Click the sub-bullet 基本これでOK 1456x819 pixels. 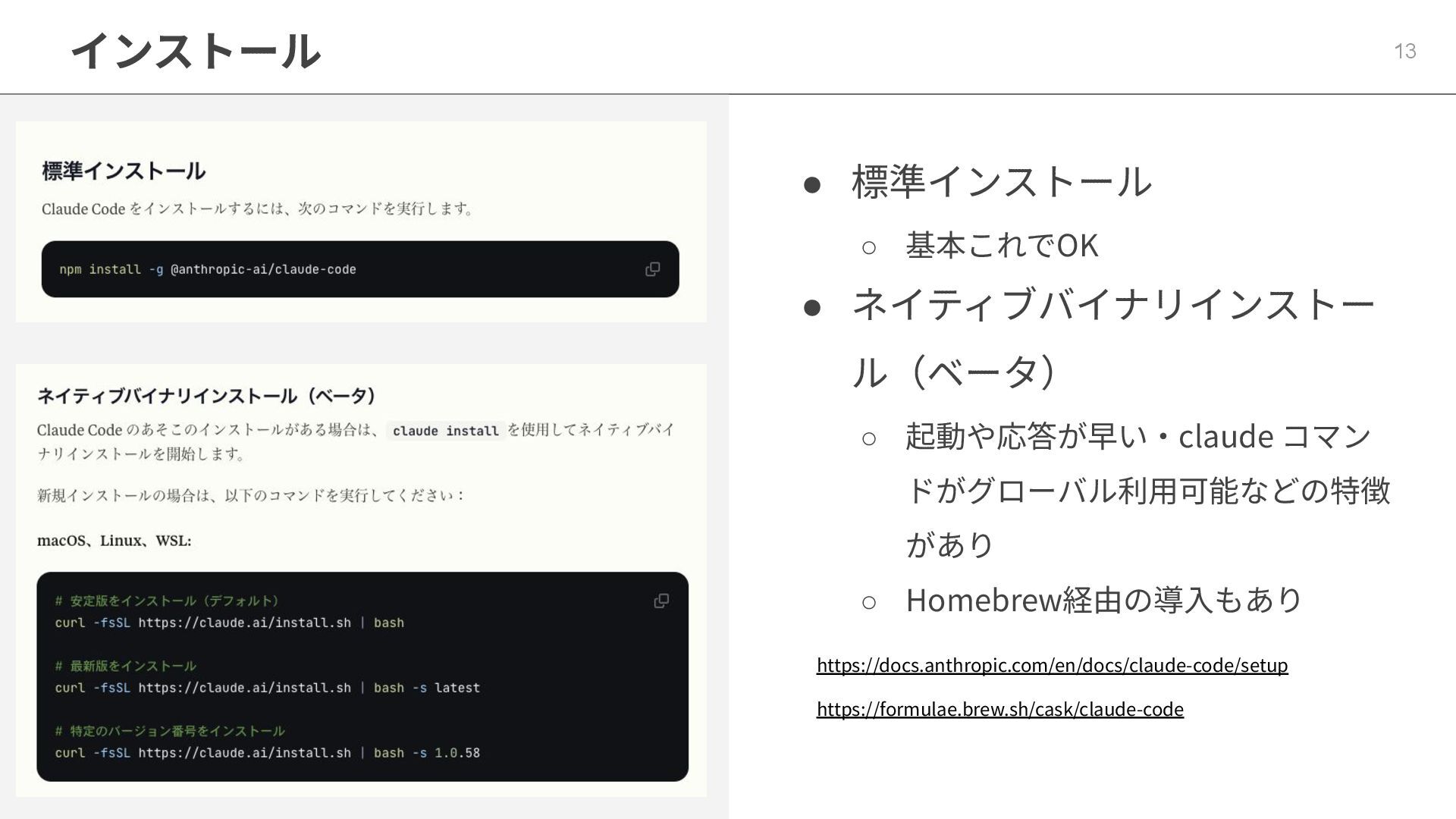tap(1002, 245)
